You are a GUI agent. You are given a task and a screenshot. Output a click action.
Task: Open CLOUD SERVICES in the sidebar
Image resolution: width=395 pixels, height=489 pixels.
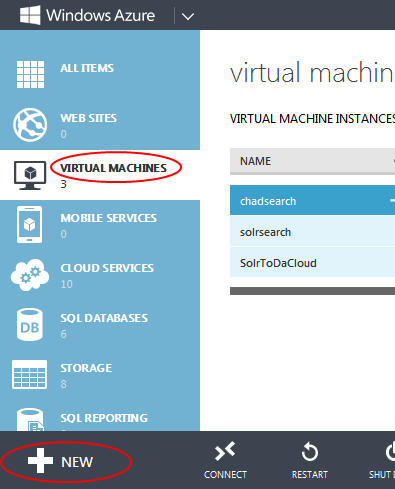[x=107, y=268]
